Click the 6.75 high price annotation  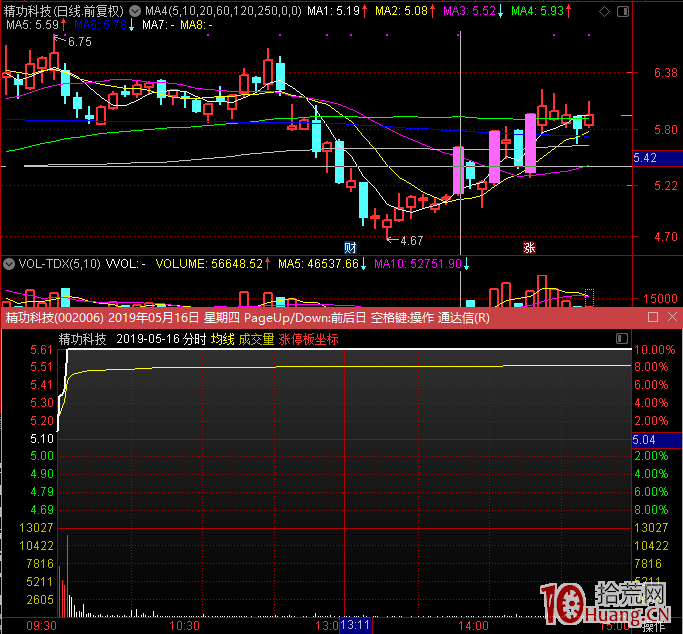coord(80,42)
